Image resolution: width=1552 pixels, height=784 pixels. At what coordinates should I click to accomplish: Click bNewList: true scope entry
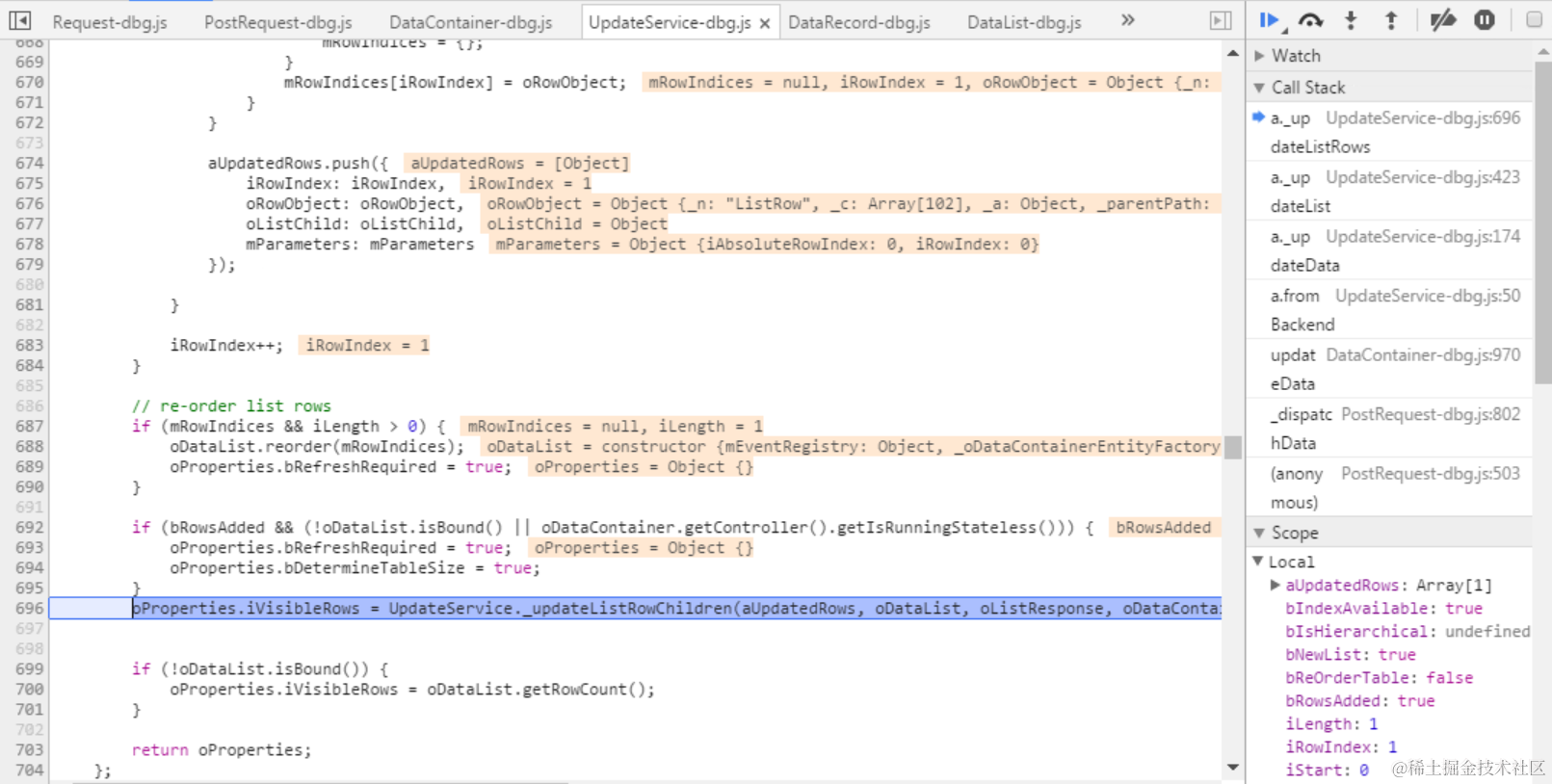click(x=1350, y=655)
